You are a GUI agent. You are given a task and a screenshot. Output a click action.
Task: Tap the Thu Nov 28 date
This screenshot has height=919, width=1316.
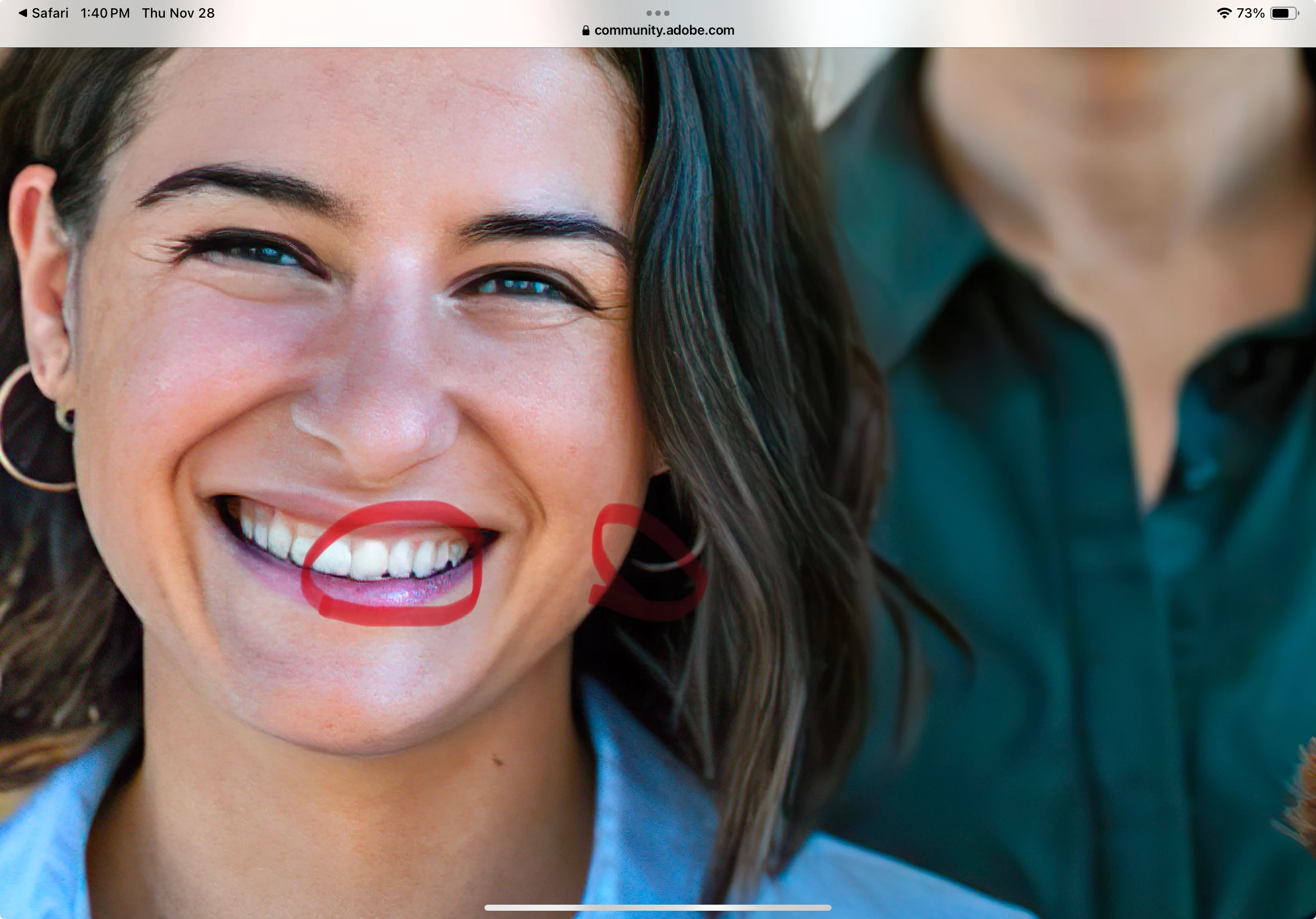click(x=178, y=13)
